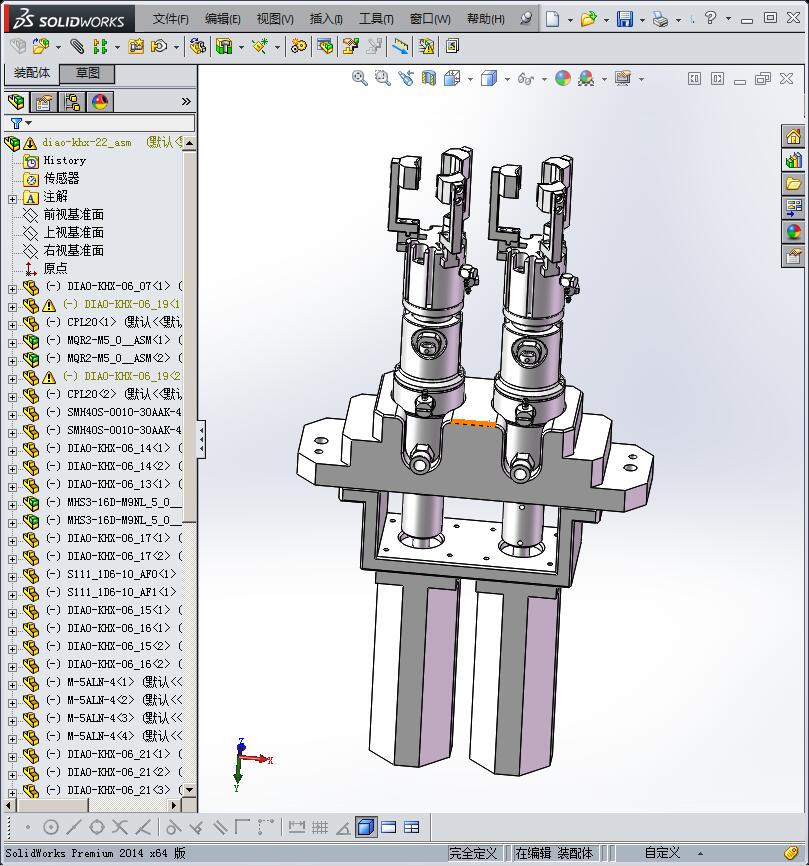Click the Display Style cube icon
Screen dimensions: 809x866
point(489,78)
